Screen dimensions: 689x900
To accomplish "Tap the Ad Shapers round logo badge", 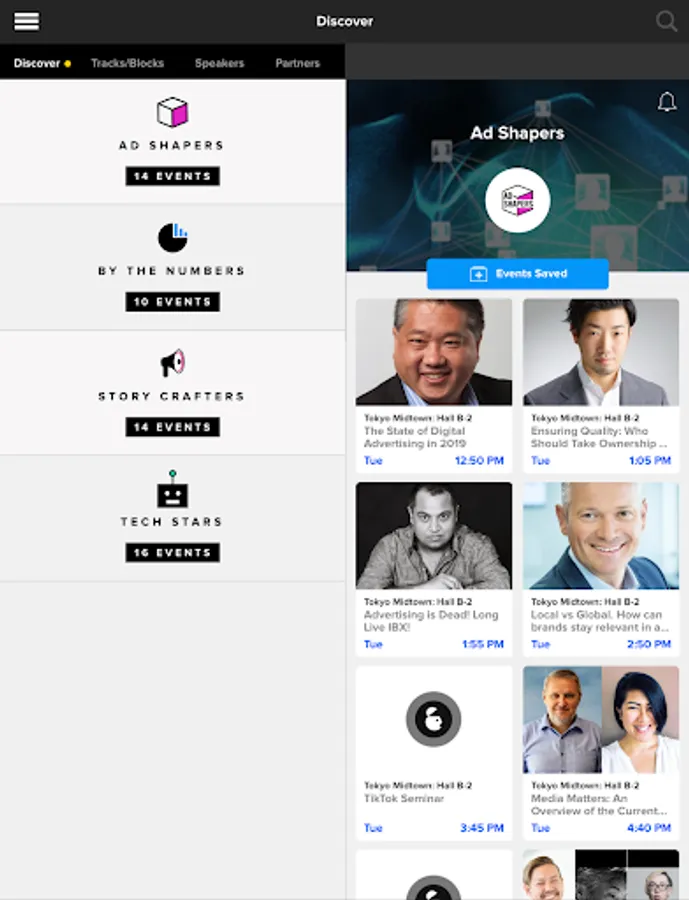I will (517, 200).
